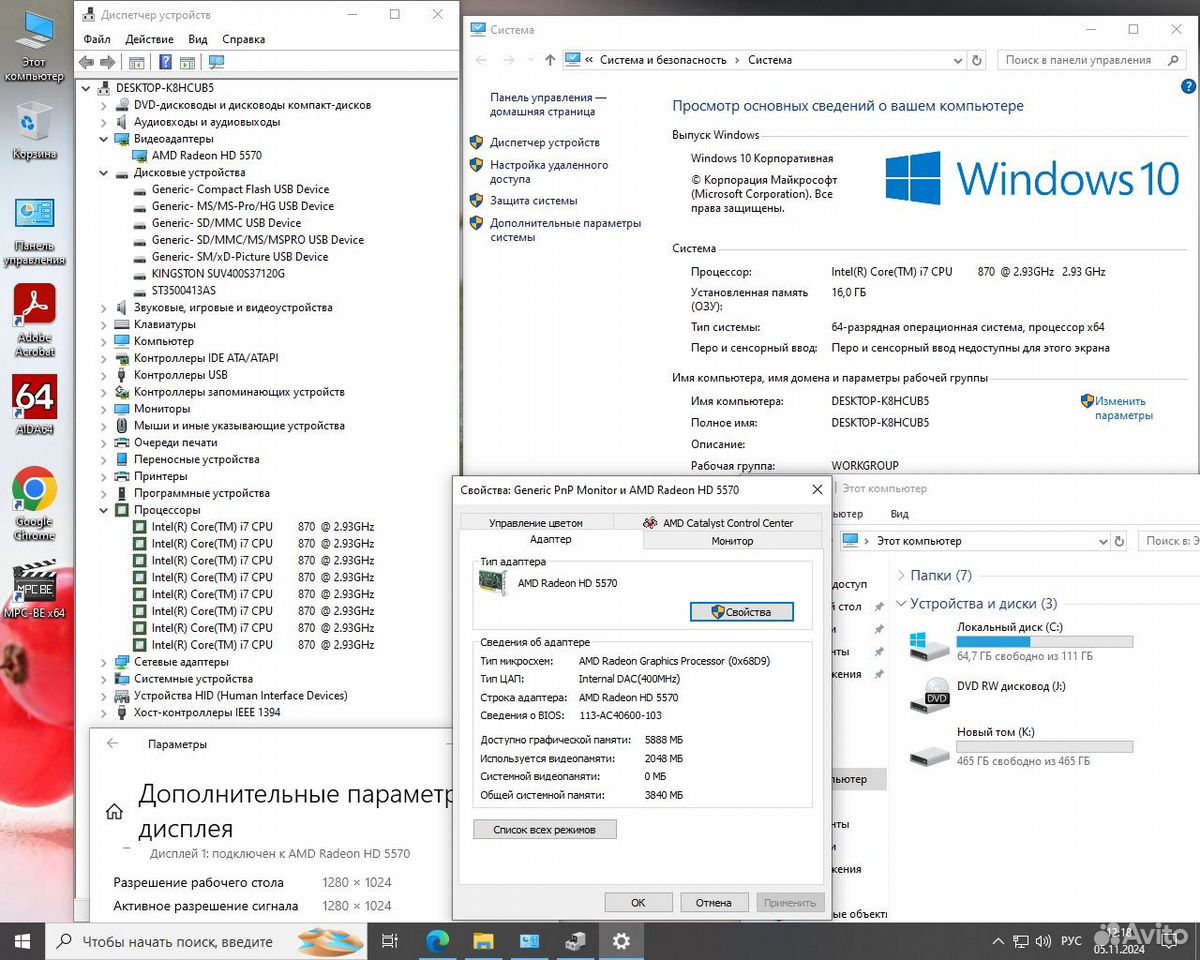Collapse Устройства и диски (3) group
The height and width of the screenshot is (960, 1200).
(901, 604)
